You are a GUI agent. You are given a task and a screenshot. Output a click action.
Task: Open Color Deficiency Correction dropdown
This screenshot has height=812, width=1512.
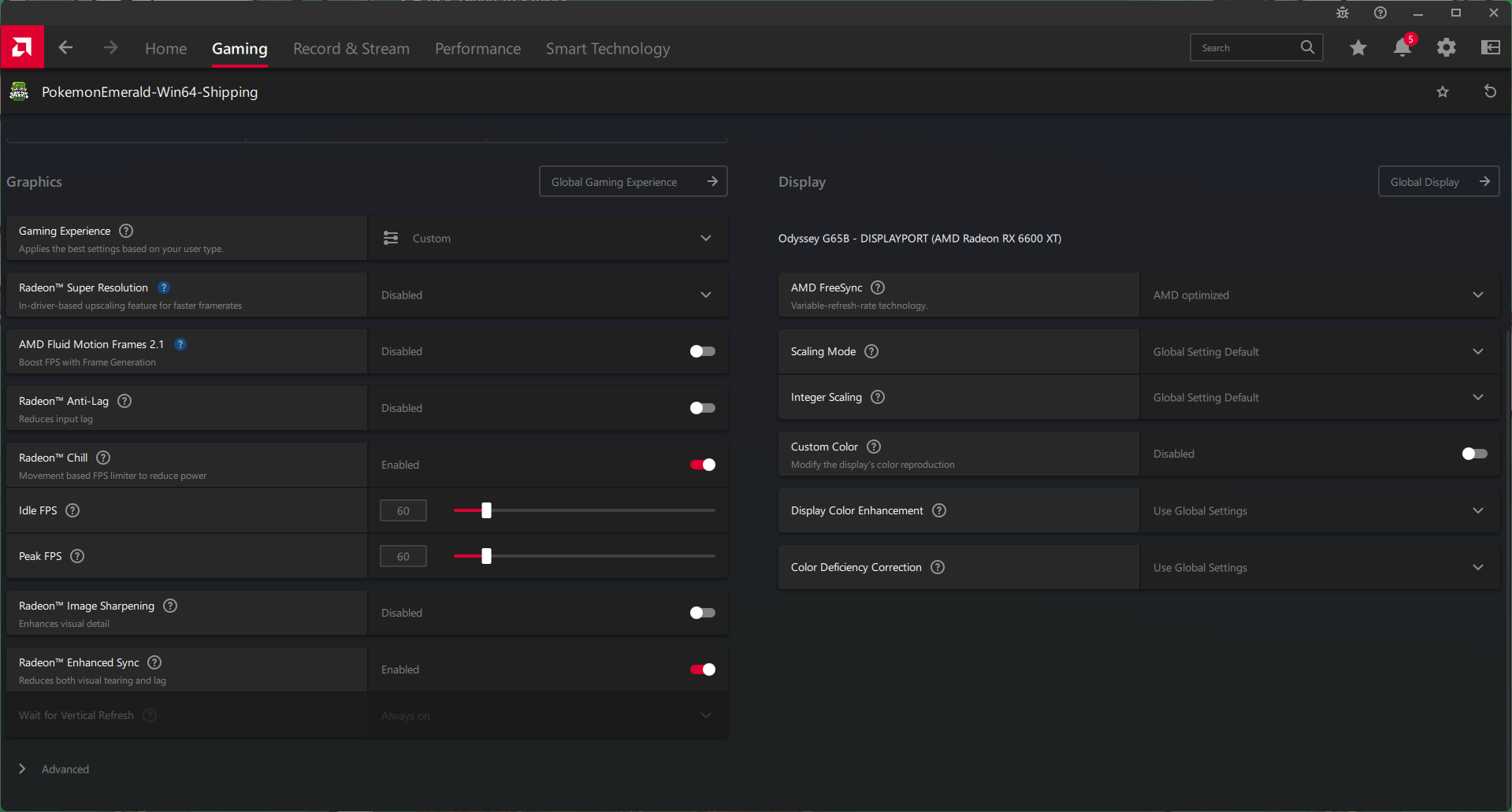[x=1320, y=567]
